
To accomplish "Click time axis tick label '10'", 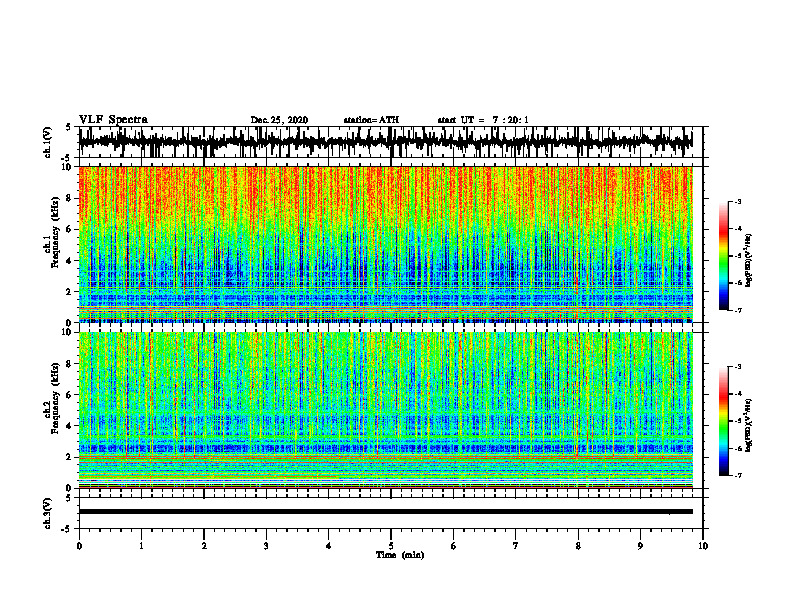I will click(703, 546).
